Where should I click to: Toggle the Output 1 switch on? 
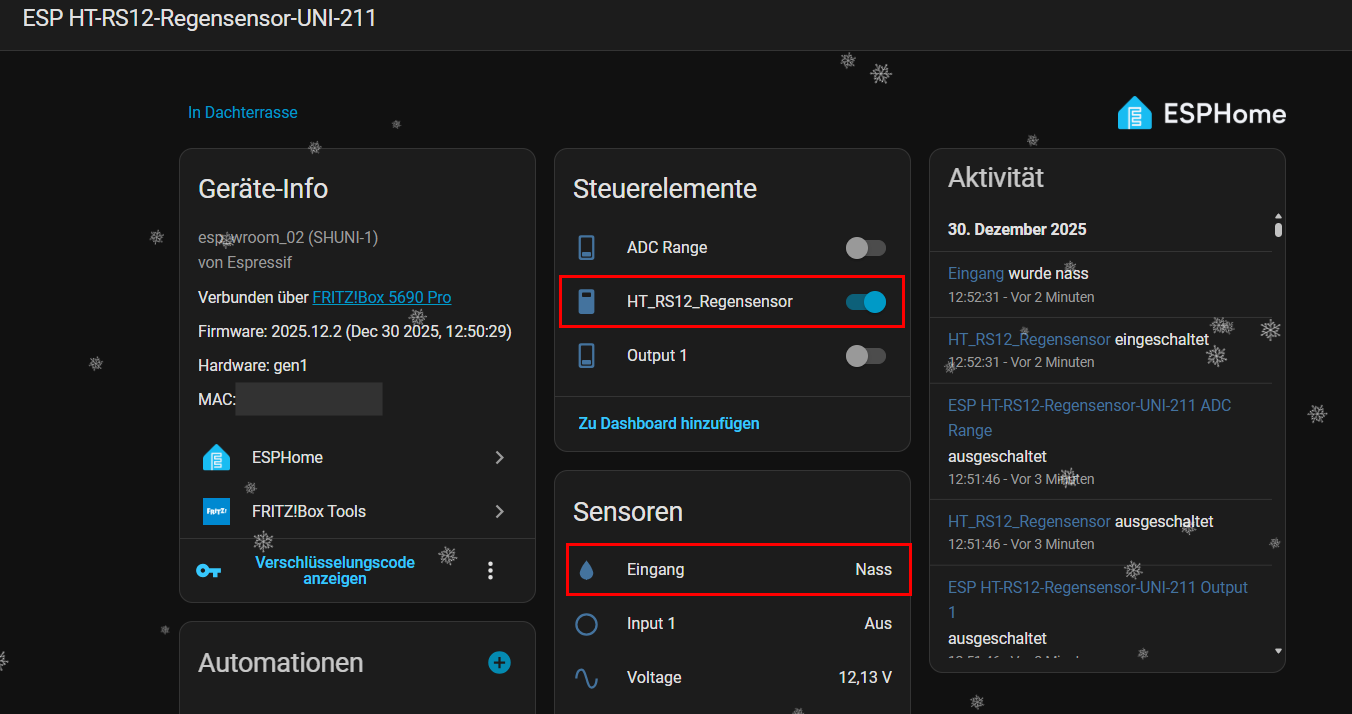[865, 356]
